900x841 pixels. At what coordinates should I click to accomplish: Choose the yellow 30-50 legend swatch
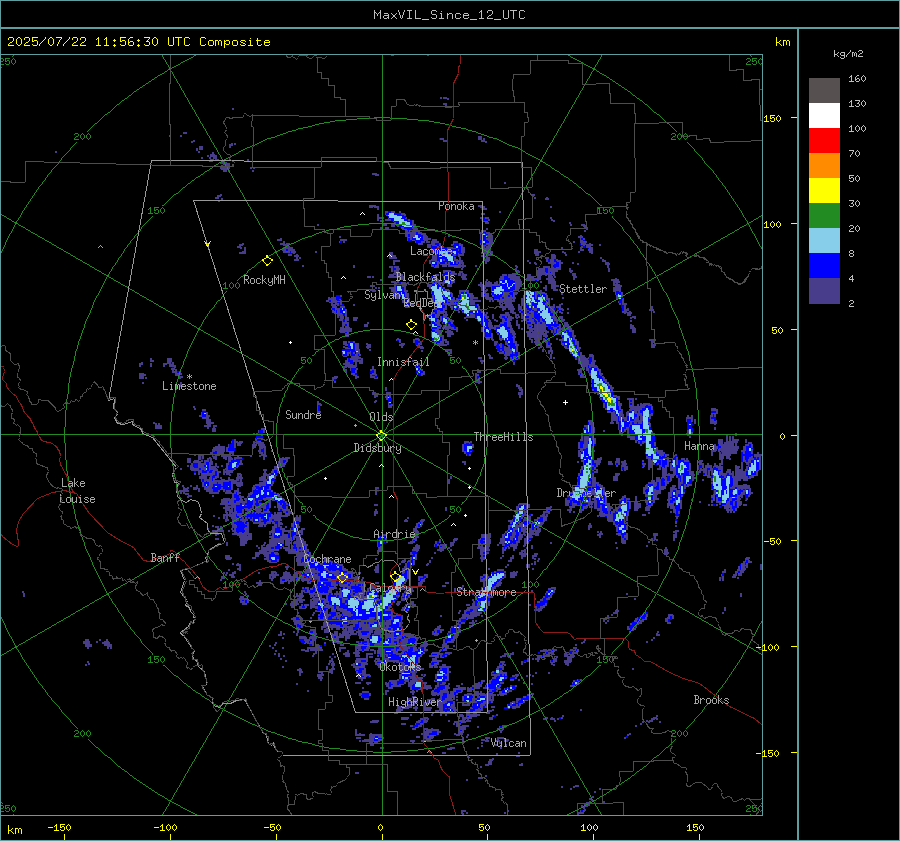(x=824, y=191)
